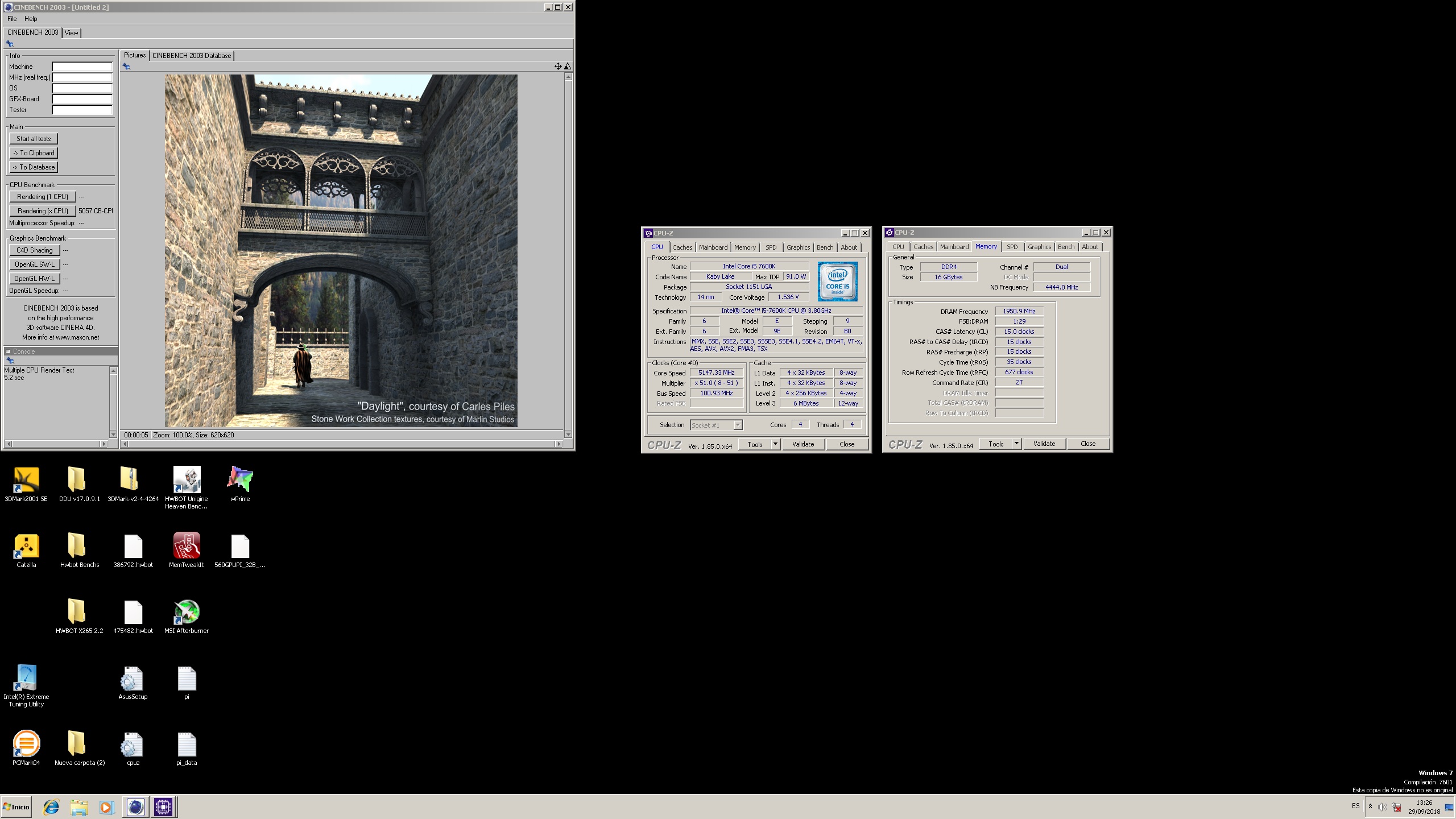1456x819 pixels.
Task: Open the File menu in CINEBENCH
Action: (12, 19)
